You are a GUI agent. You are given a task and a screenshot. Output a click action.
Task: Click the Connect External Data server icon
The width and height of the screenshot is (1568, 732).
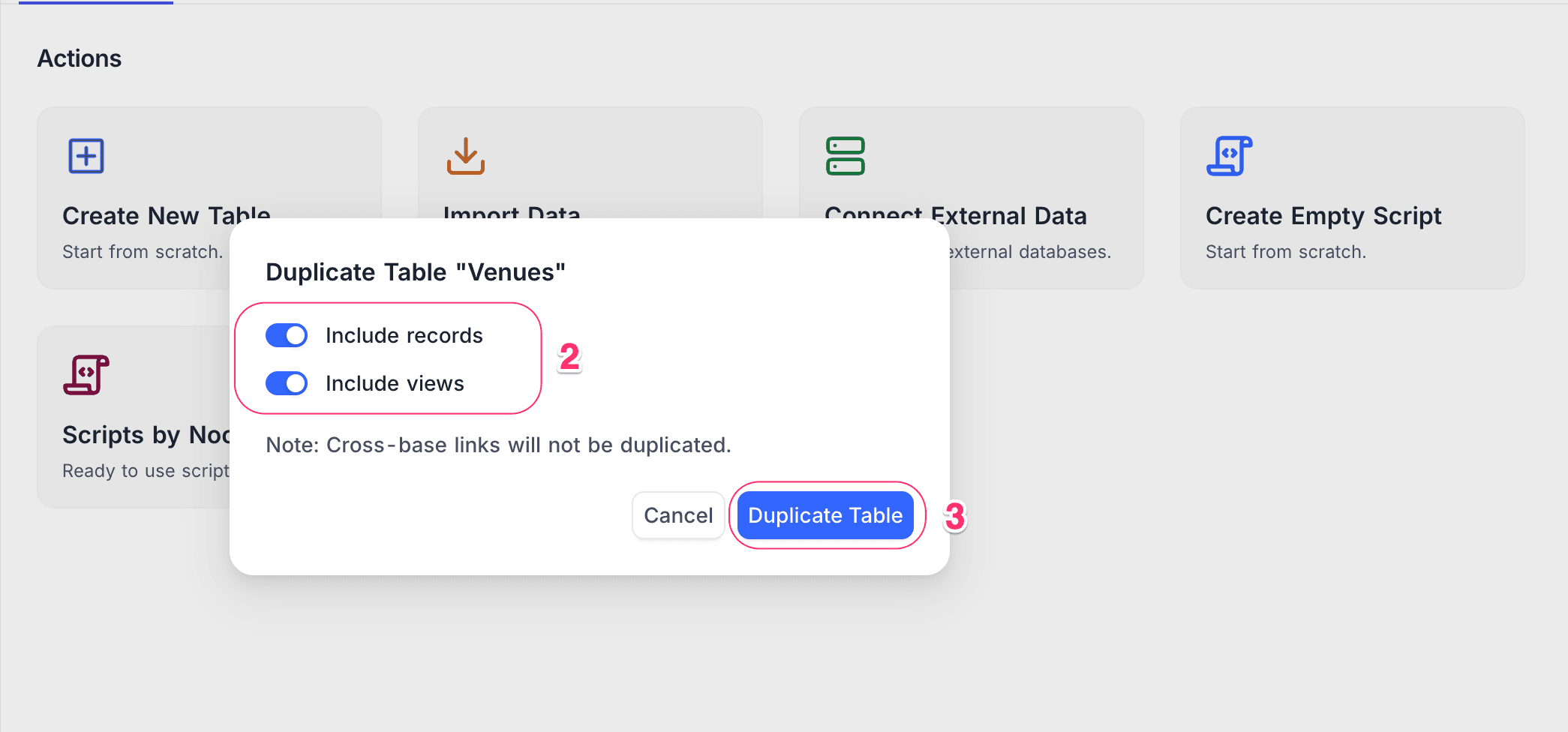(x=846, y=156)
